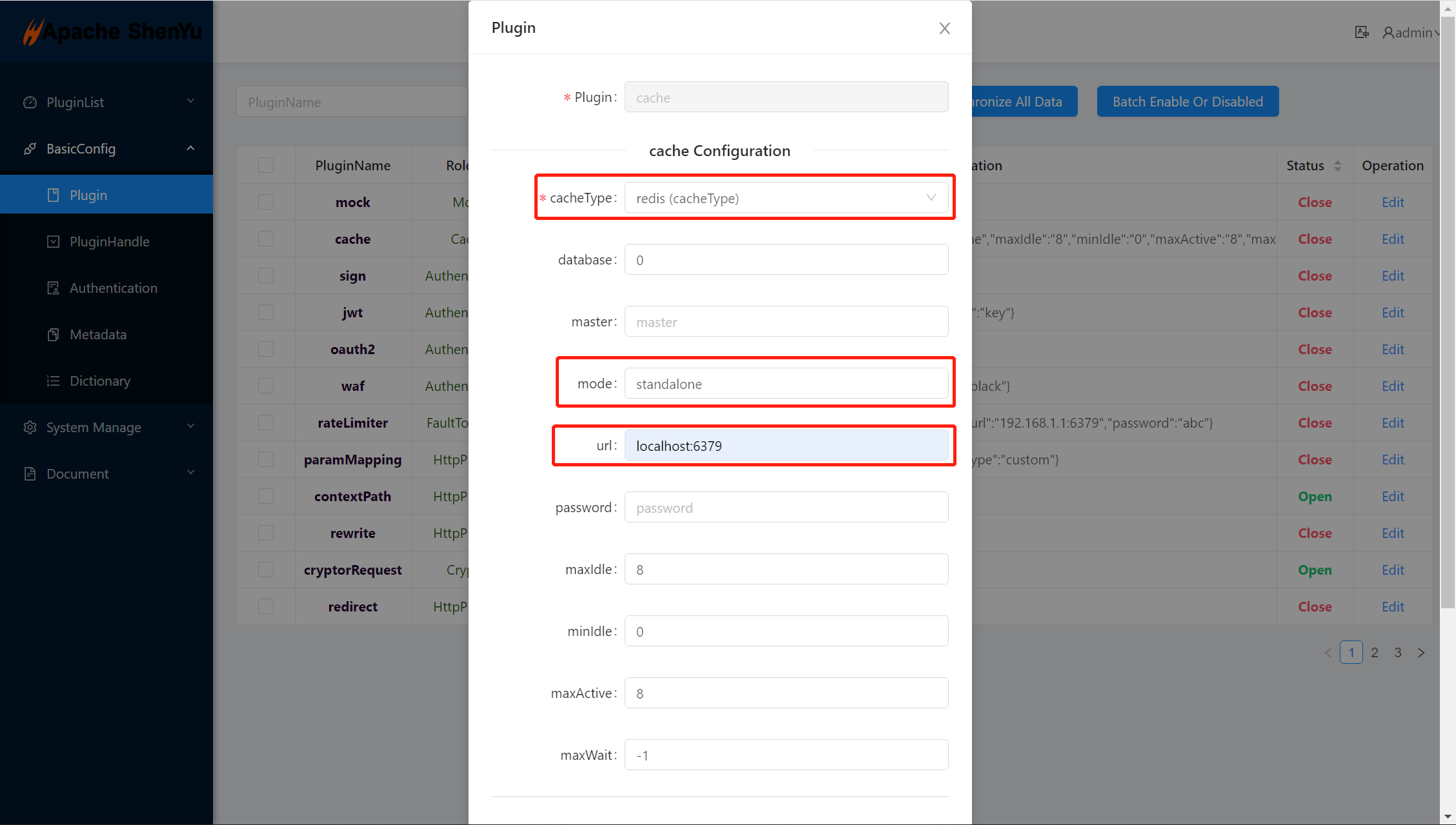The width and height of the screenshot is (1456, 825).
Task: Check the rateLimiter row checkbox
Action: (x=266, y=423)
